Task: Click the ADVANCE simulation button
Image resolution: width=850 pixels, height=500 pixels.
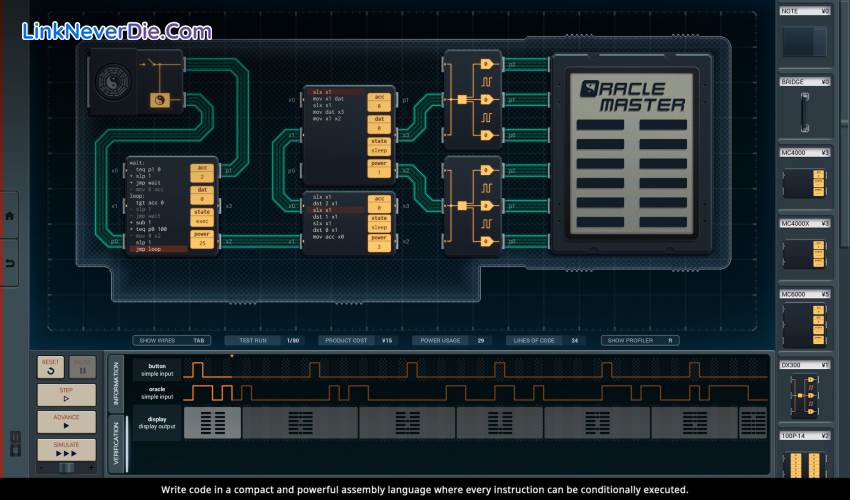Action: click(66, 421)
